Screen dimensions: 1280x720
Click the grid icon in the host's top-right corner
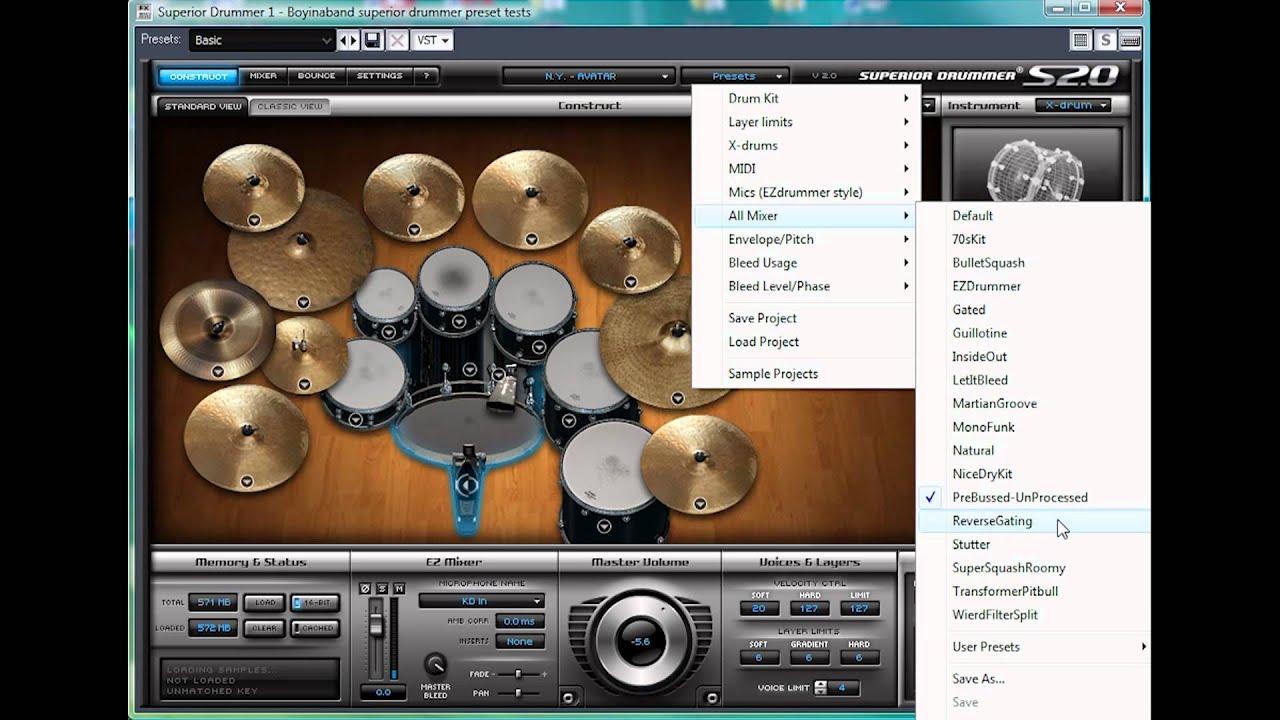coord(1080,40)
